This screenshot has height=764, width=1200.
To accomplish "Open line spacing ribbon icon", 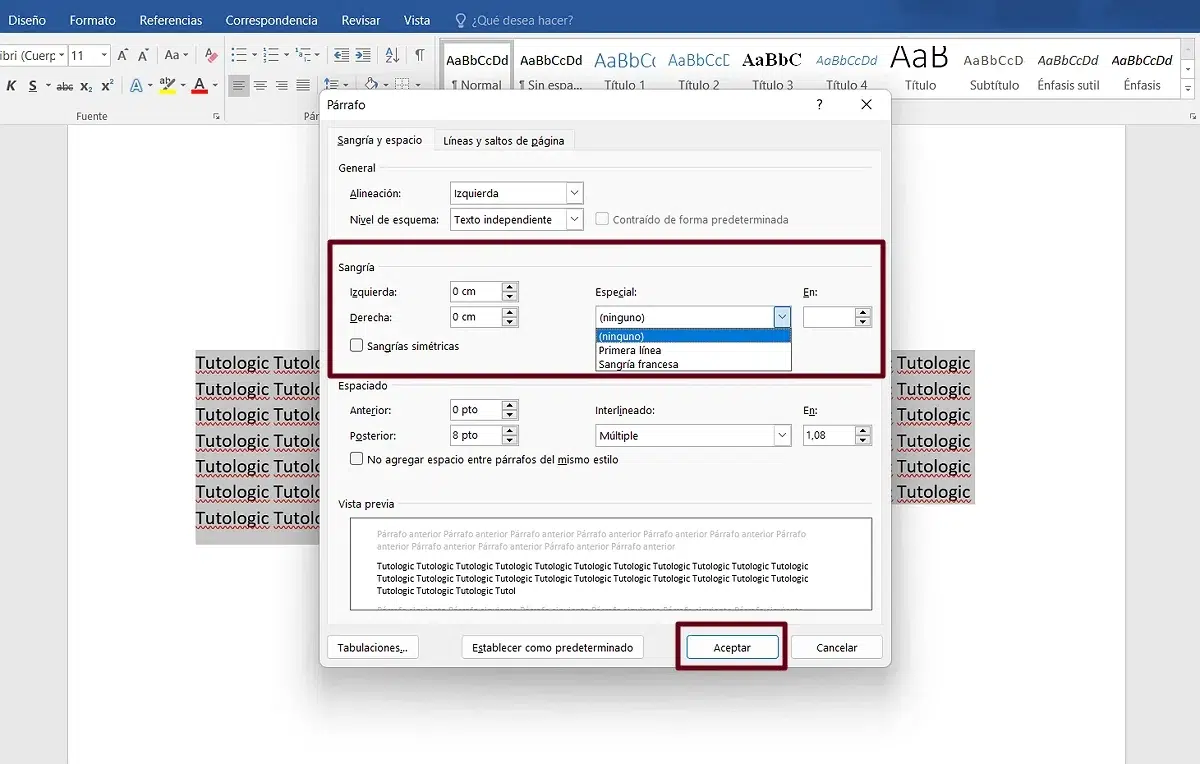I will [332, 86].
